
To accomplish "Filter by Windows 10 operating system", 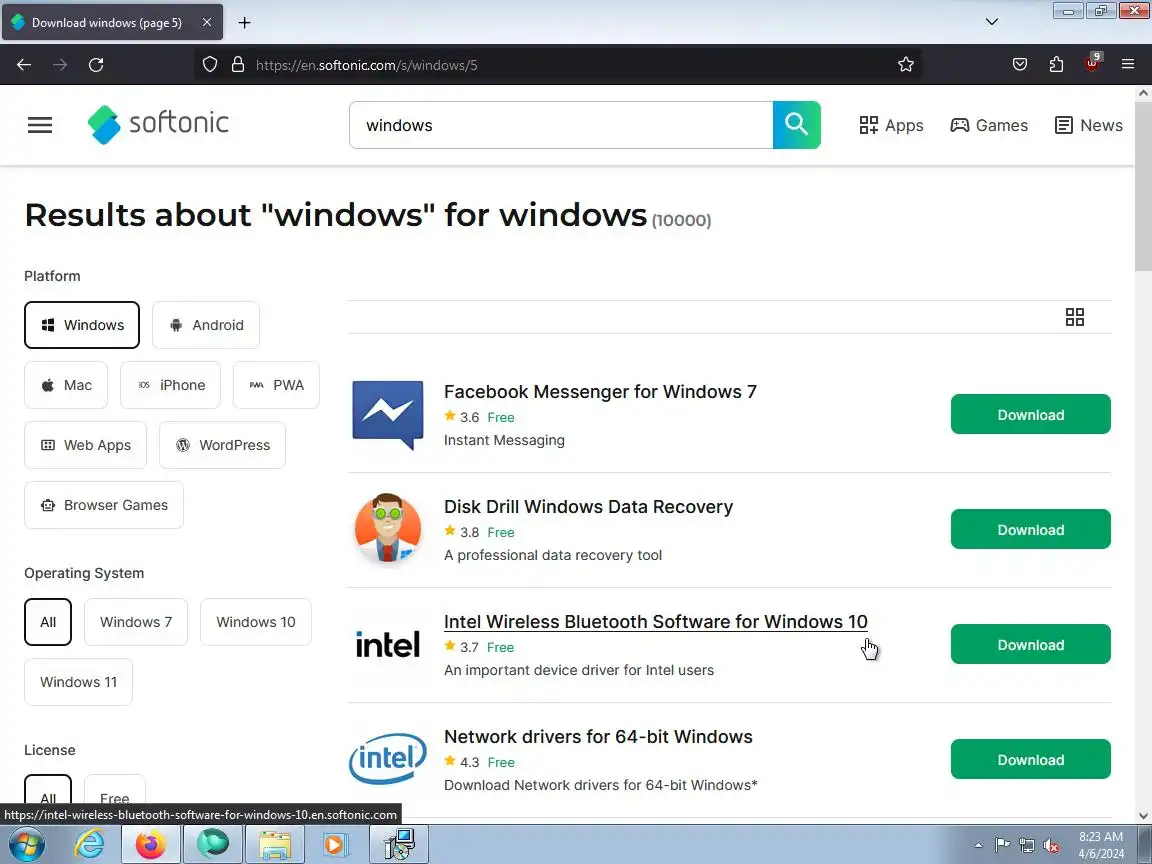I will pyautogui.click(x=256, y=622).
